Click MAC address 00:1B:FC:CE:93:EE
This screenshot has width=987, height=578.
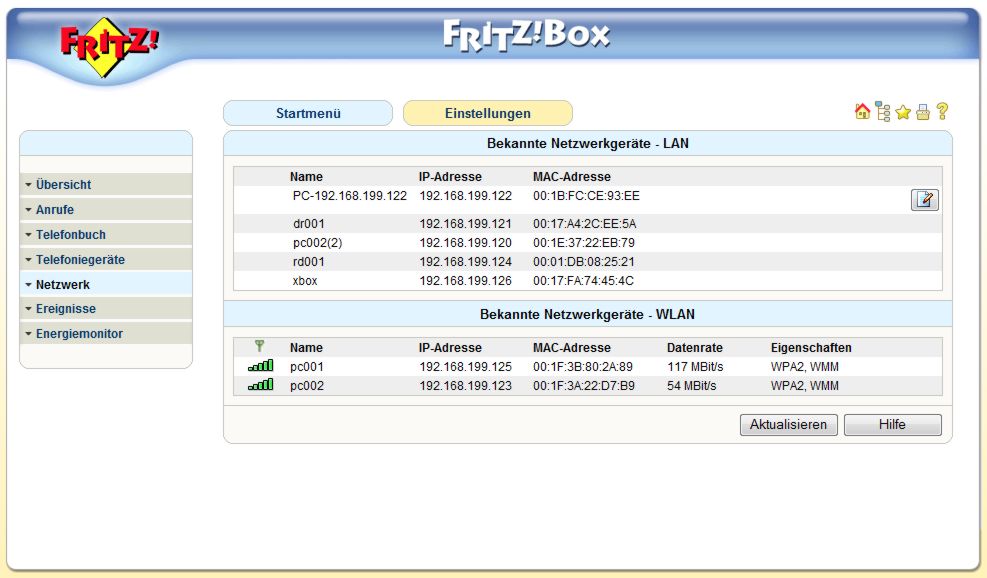pyautogui.click(x=586, y=196)
